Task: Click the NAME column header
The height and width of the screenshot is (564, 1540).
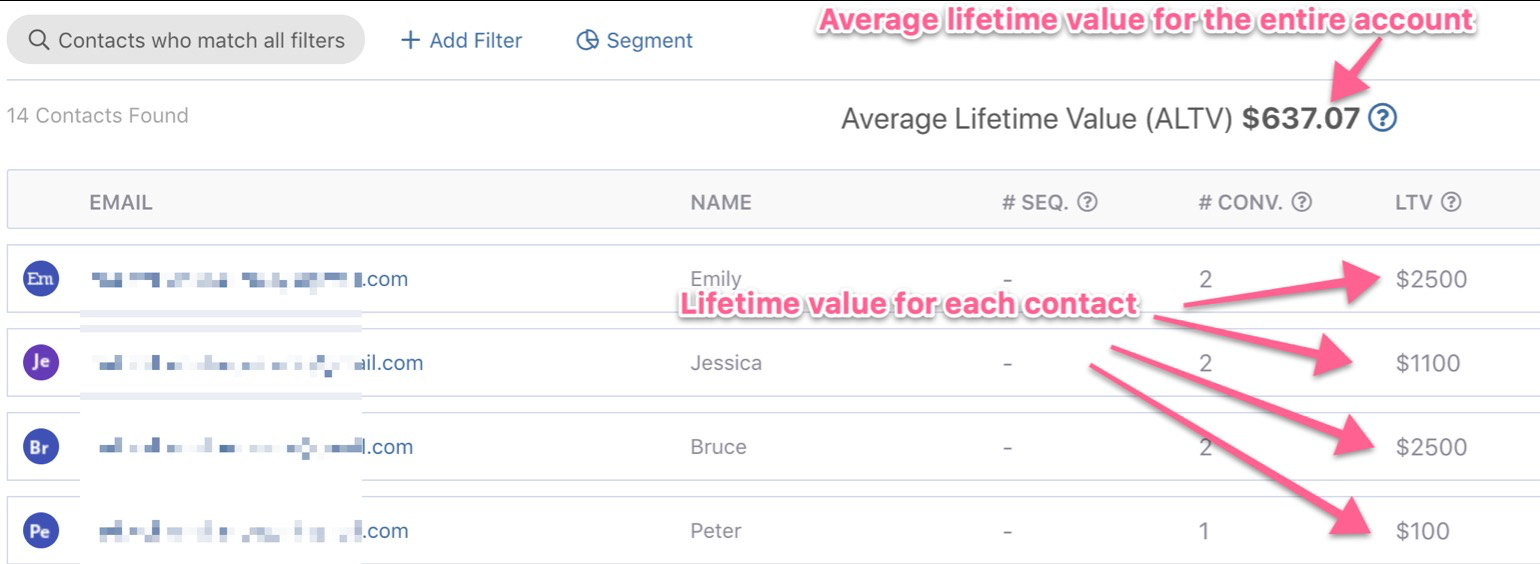Action: (x=720, y=202)
